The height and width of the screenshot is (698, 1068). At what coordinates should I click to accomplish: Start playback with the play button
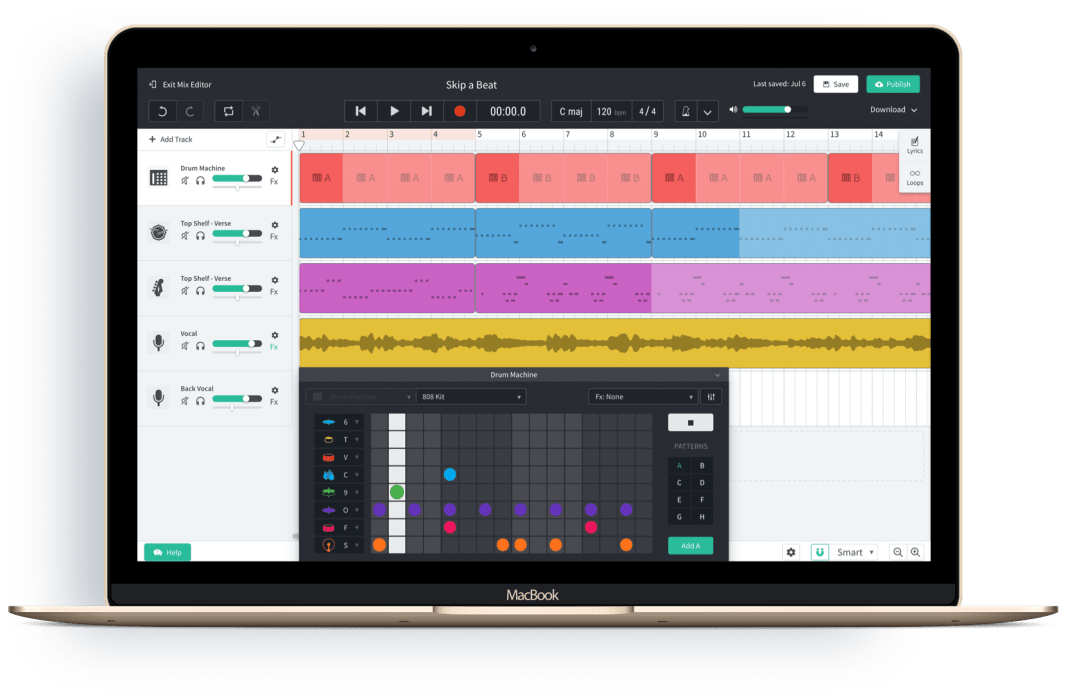(394, 111)
